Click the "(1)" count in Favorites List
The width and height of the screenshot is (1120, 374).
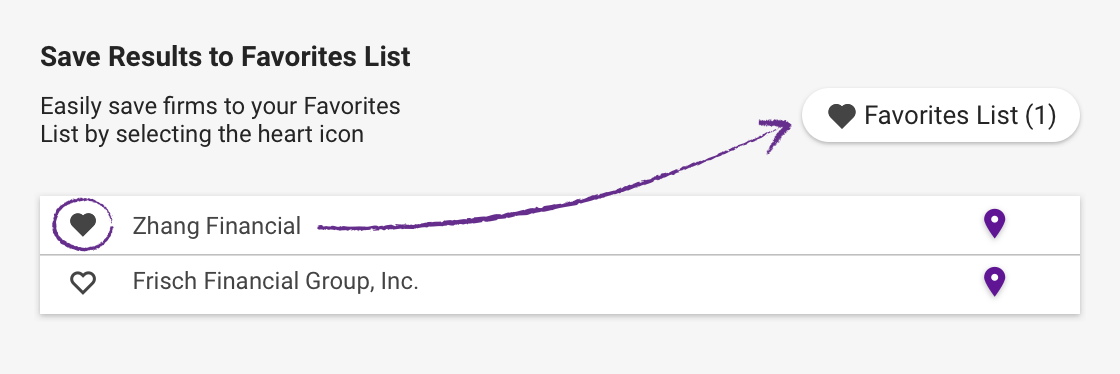pos(1040,115)
